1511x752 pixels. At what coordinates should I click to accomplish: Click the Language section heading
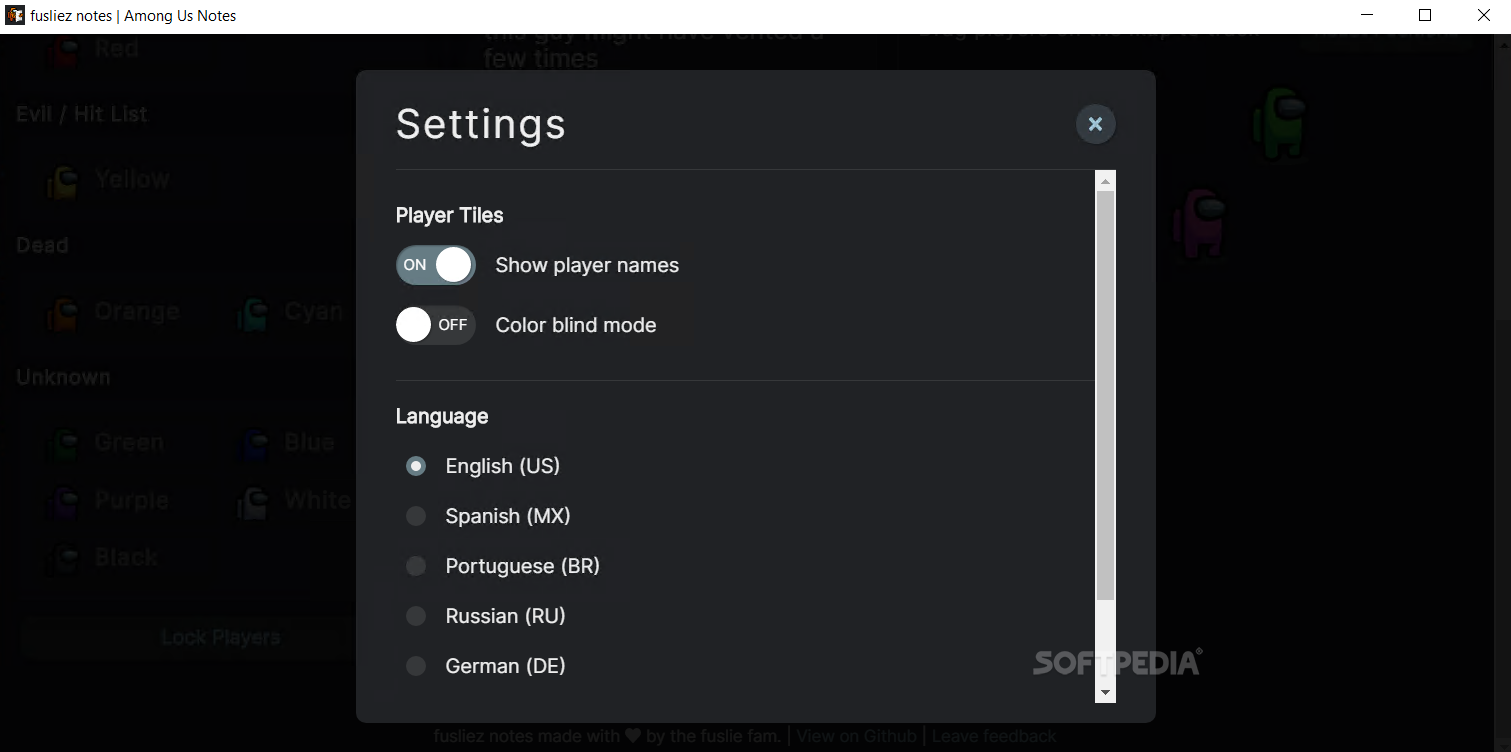click(442, 416)
